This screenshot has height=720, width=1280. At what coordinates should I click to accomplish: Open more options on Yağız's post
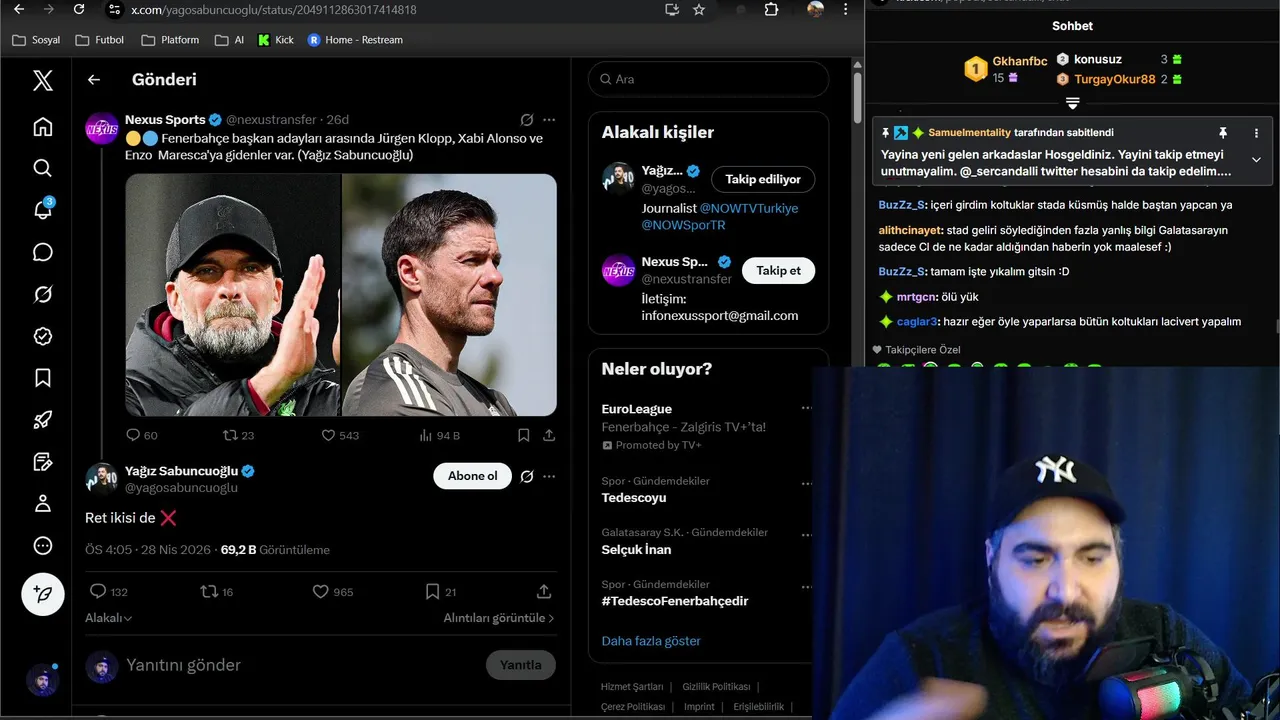[549, 476]
